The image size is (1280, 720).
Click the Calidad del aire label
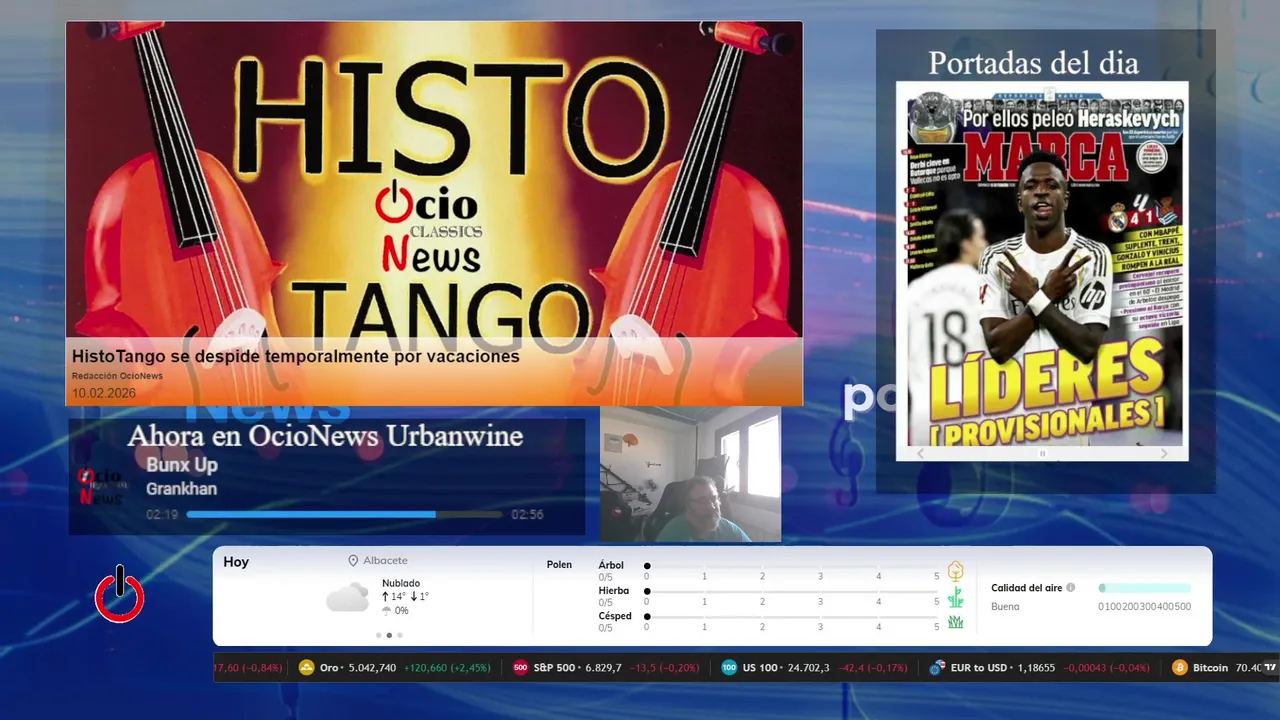click(x=1027, y=588)
